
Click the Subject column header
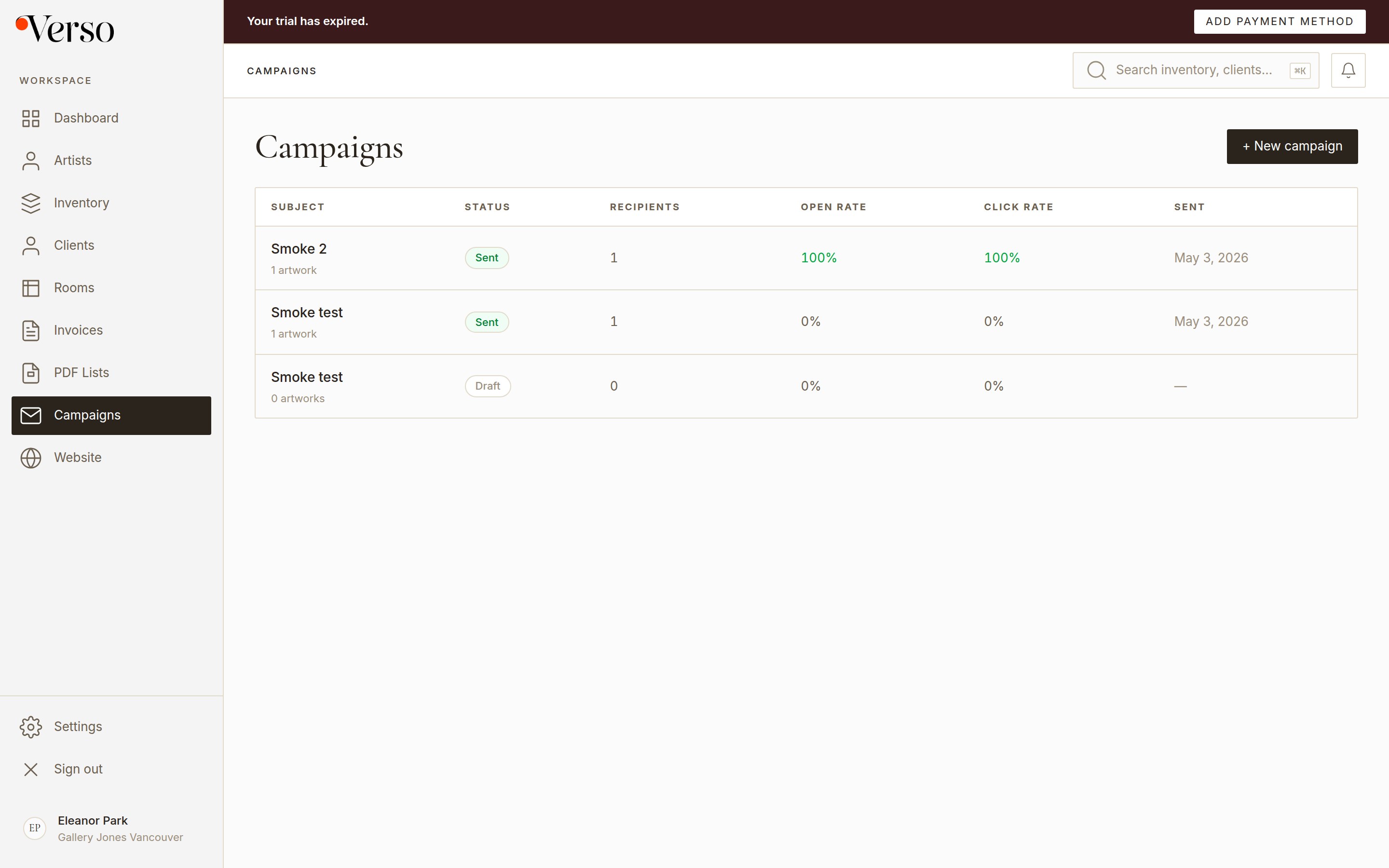297,207
